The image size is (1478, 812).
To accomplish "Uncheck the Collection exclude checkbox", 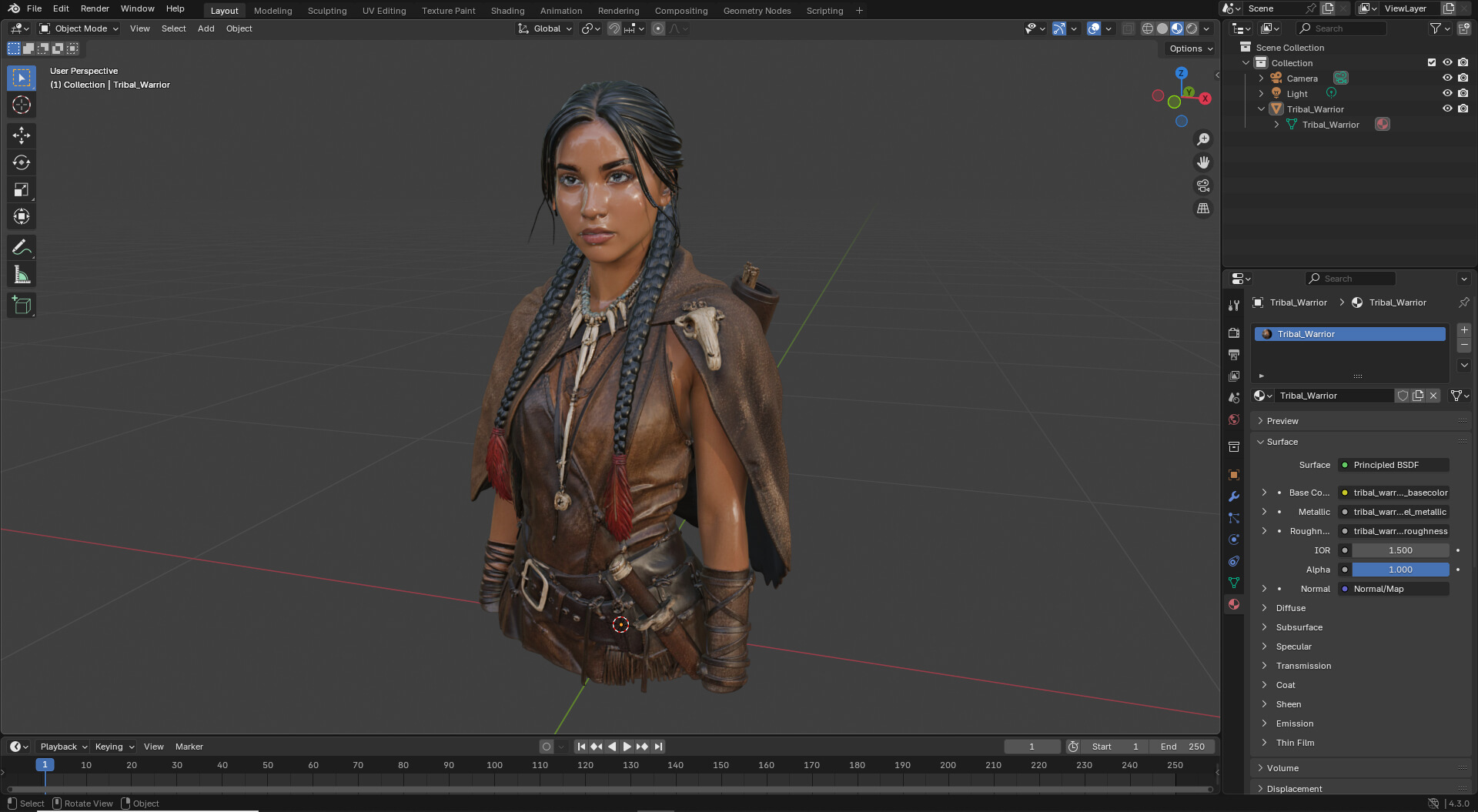I will [1432, 62].
